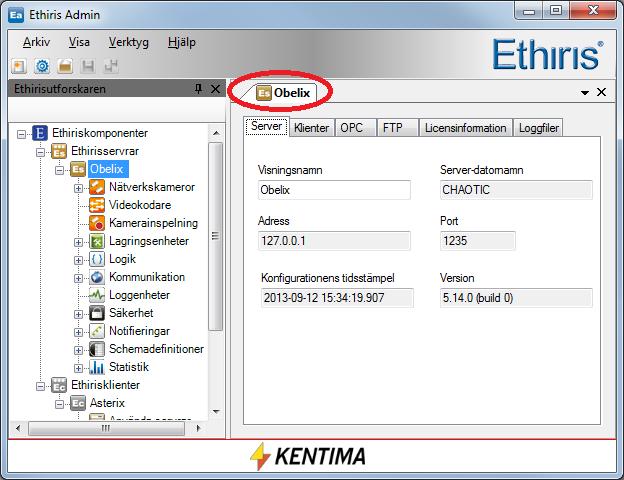Click the Notifieringar icon

click(x=97, y=331)
